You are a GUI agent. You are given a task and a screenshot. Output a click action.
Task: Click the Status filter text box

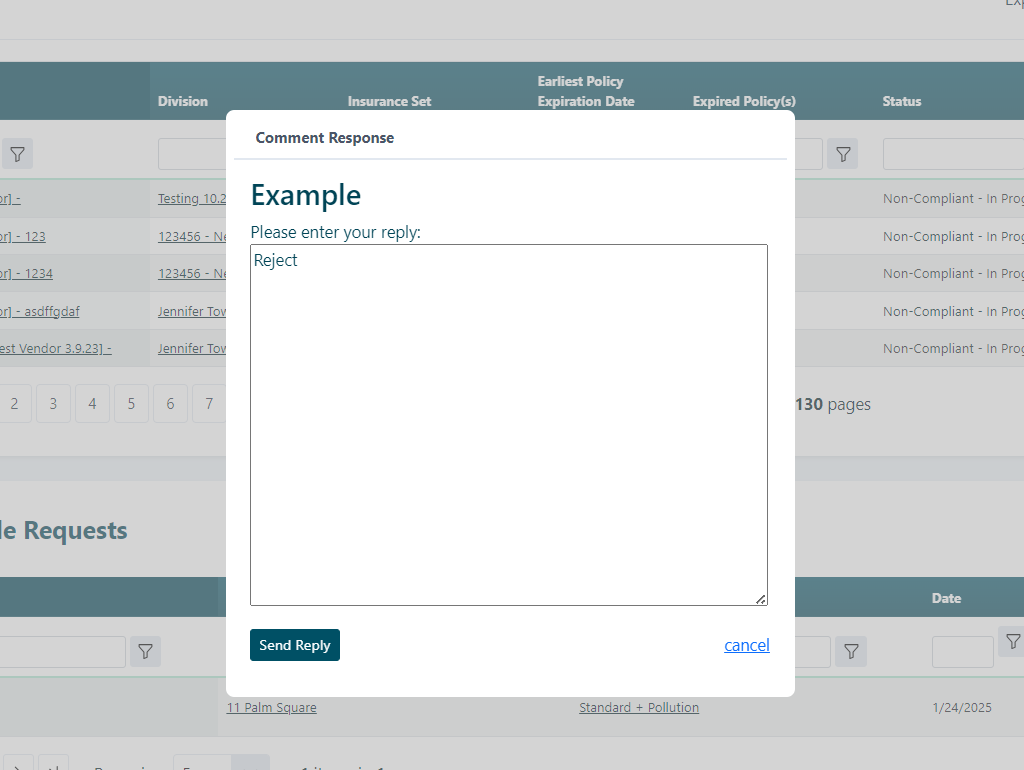click(x=952, y=154)
